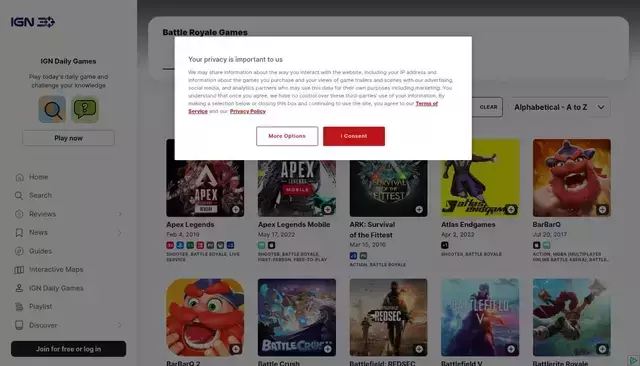Add BarBarQ to playlist plus icon
Viewport: 640px width, 366px height.
click(602, 210)
